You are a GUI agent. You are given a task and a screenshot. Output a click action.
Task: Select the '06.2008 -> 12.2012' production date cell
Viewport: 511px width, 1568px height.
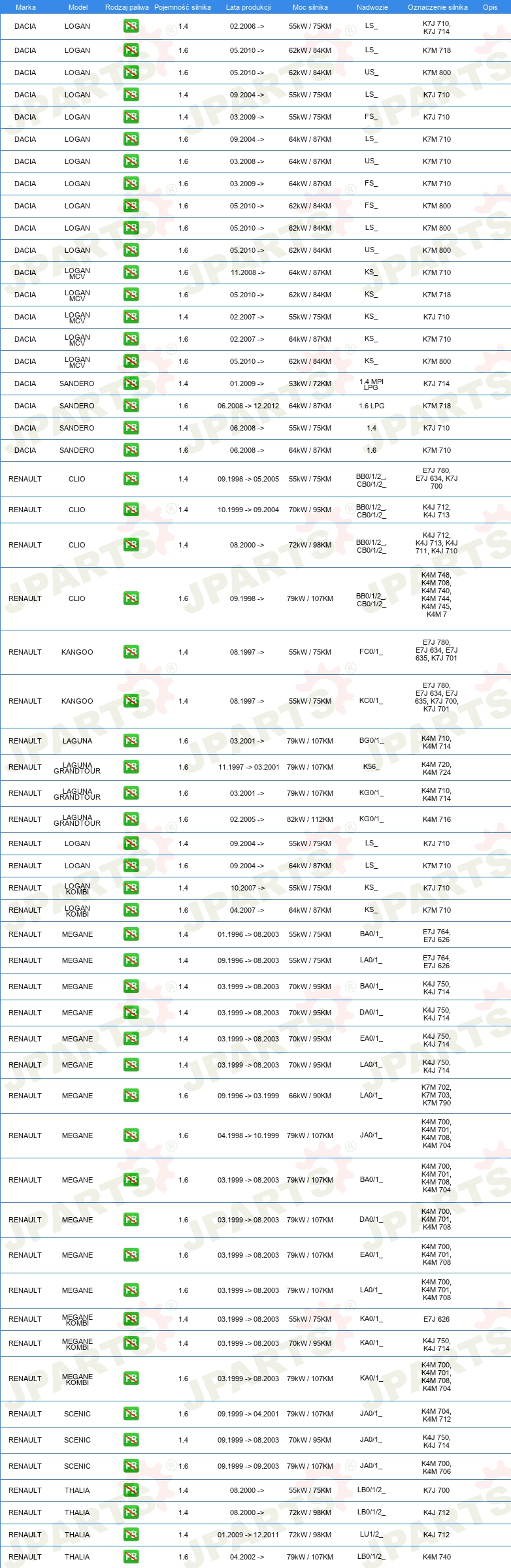pyautogui.click(x=248, y=406)
